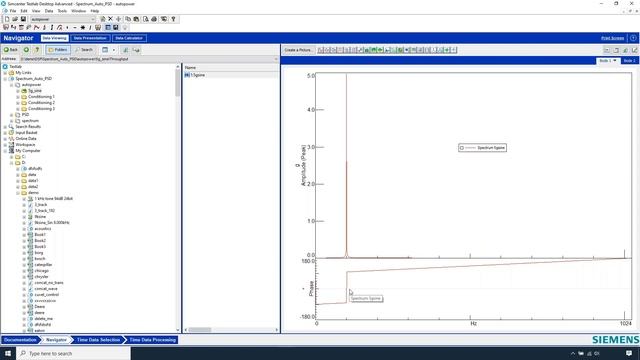Screen dimensions: 640x360
Task: Click the Views layout icon in Navigator toolbar
Action: (x=105, y=50)
